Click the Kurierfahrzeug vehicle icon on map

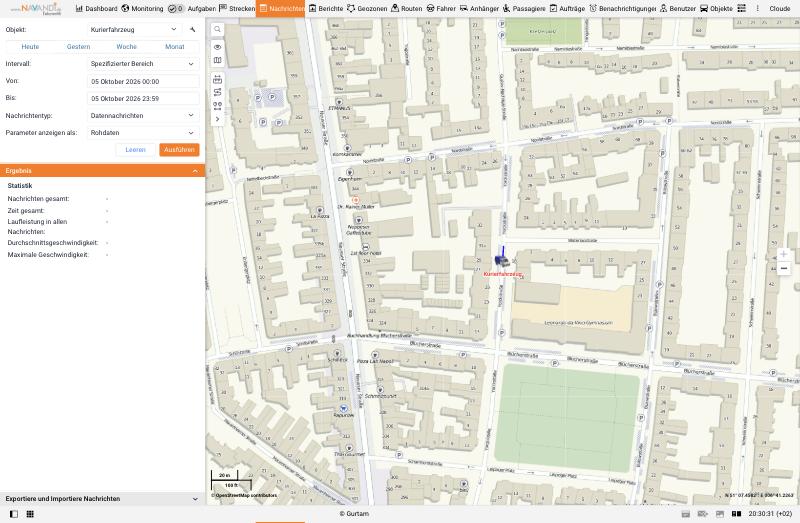502,259
